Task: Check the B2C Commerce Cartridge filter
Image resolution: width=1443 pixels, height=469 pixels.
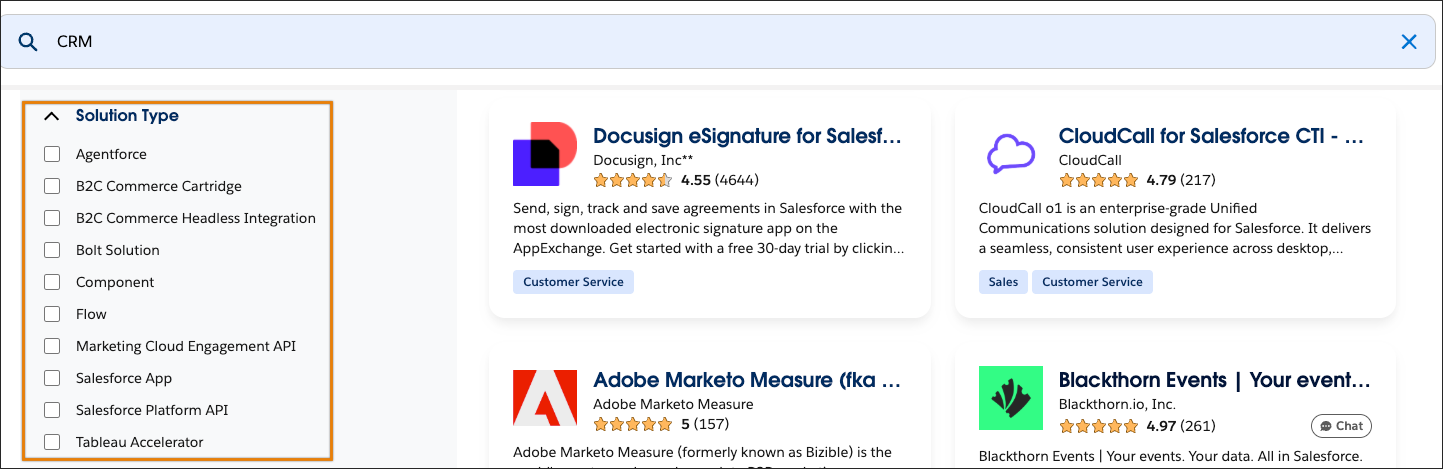Action: [52, 186]
